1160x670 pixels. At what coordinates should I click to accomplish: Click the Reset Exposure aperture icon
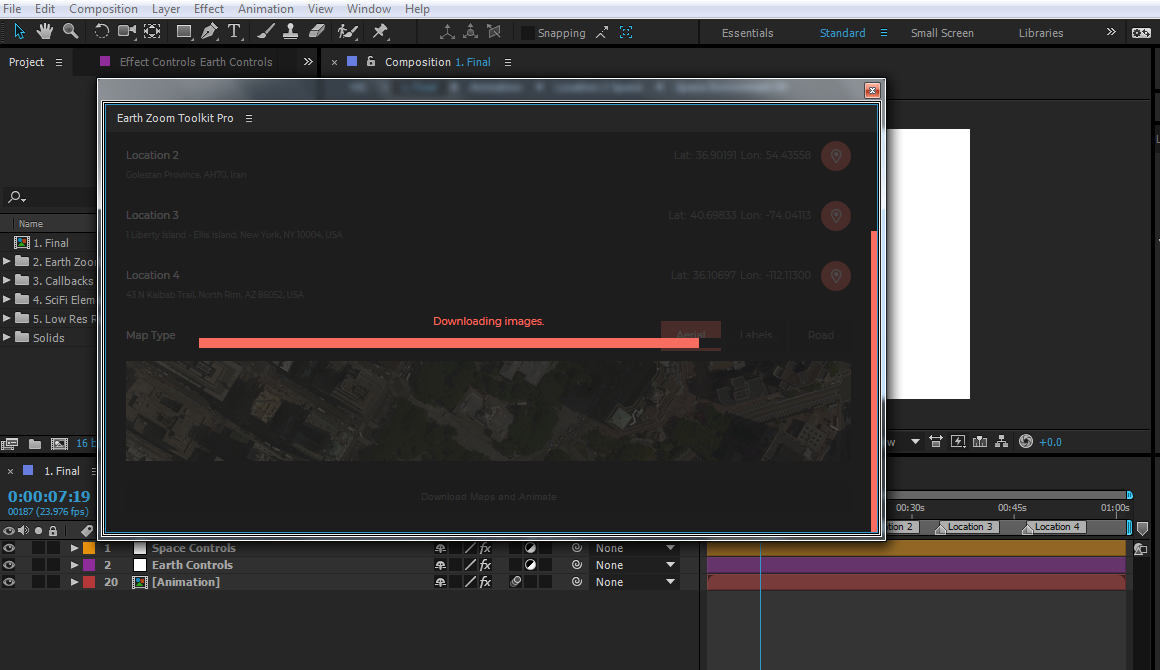(x=1025, y=441)
